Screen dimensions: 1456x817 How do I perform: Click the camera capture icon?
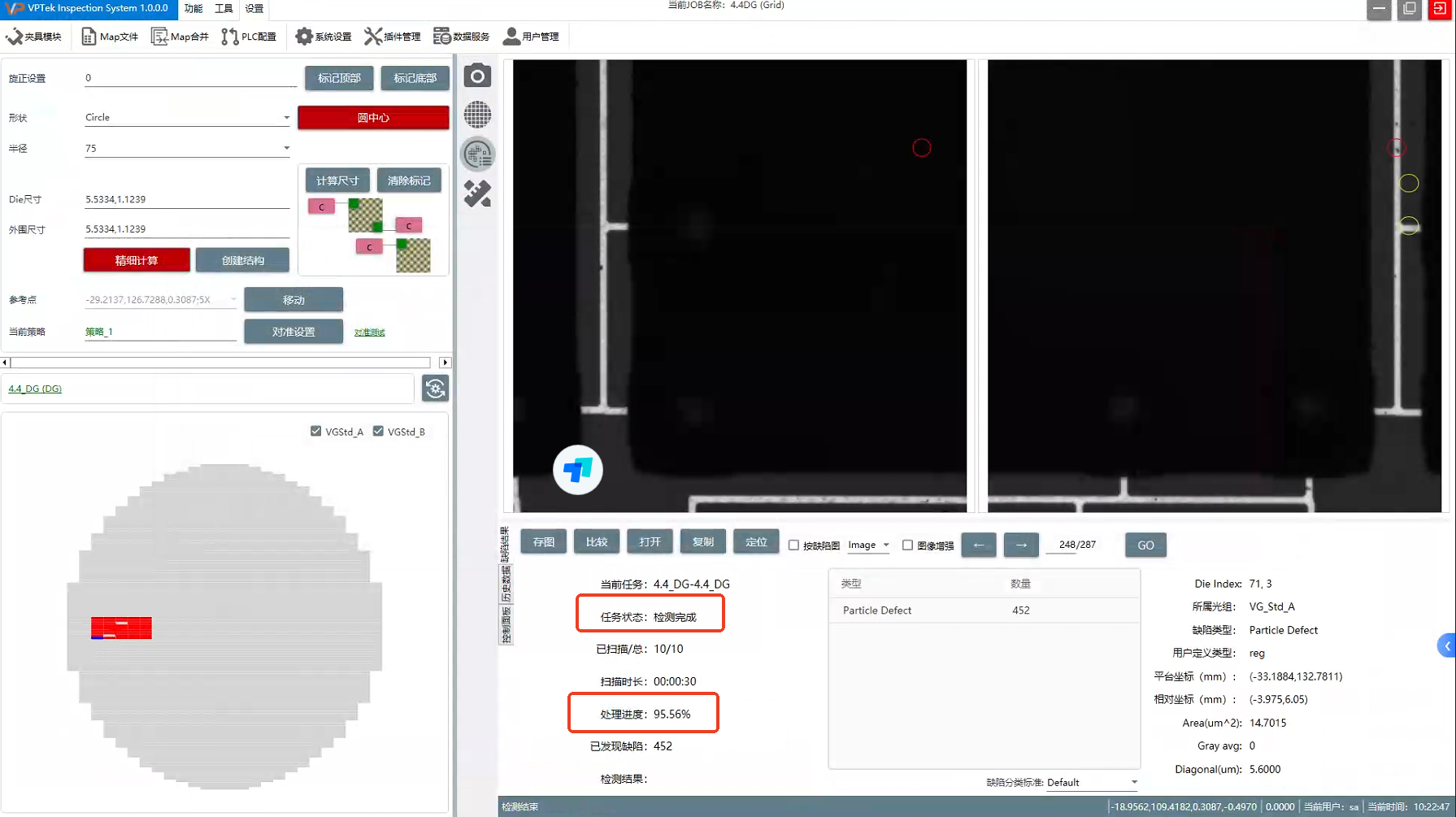(477, 76)
